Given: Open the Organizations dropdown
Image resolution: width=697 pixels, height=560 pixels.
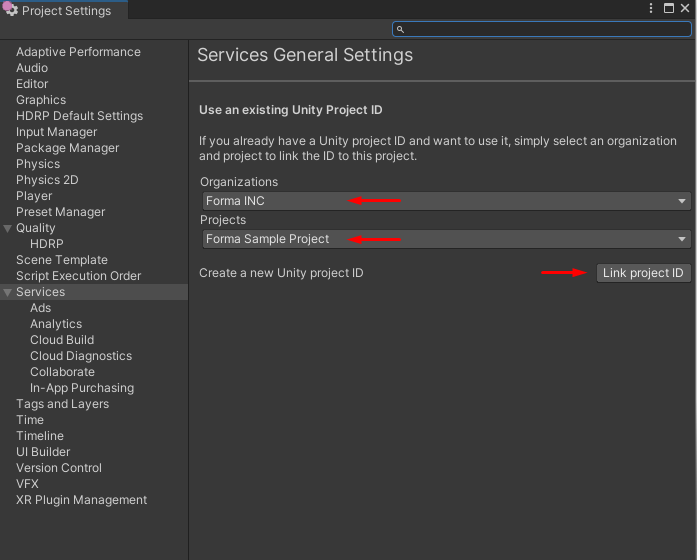Looking at the screenshot, I should [445, 201].
